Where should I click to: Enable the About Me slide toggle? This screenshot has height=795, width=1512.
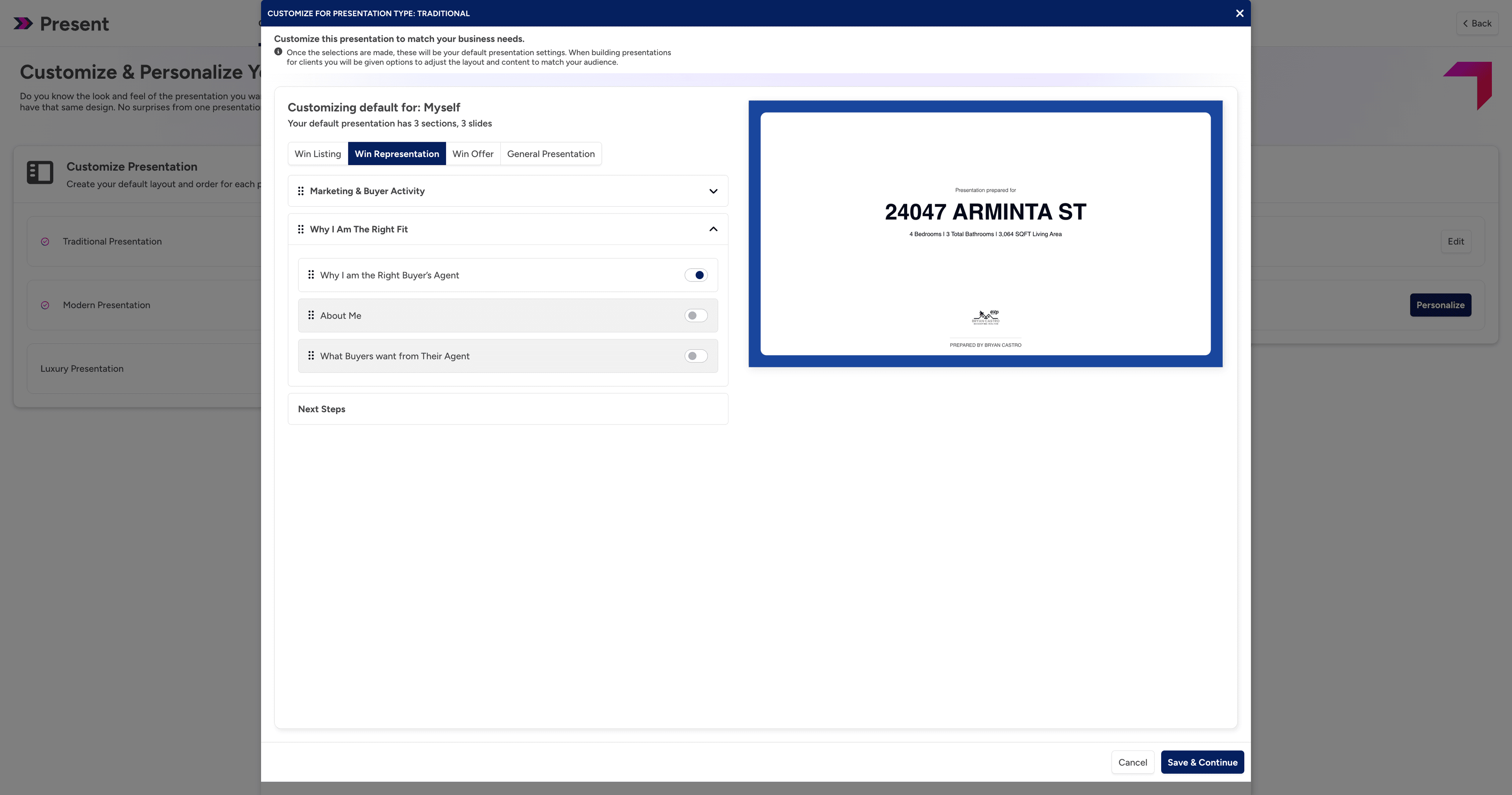click(696, 315)
